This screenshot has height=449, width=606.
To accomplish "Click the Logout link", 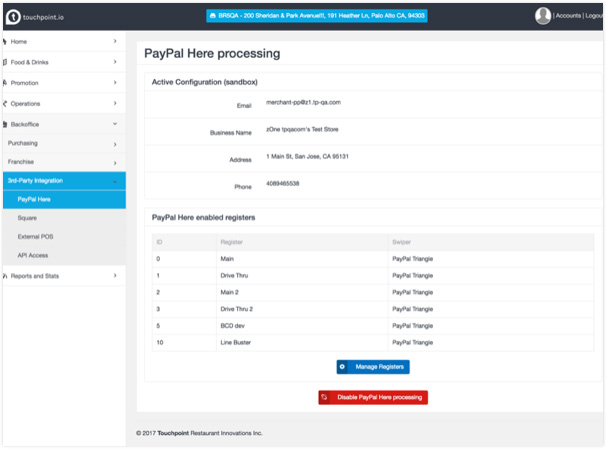I will tap(594, 16).
